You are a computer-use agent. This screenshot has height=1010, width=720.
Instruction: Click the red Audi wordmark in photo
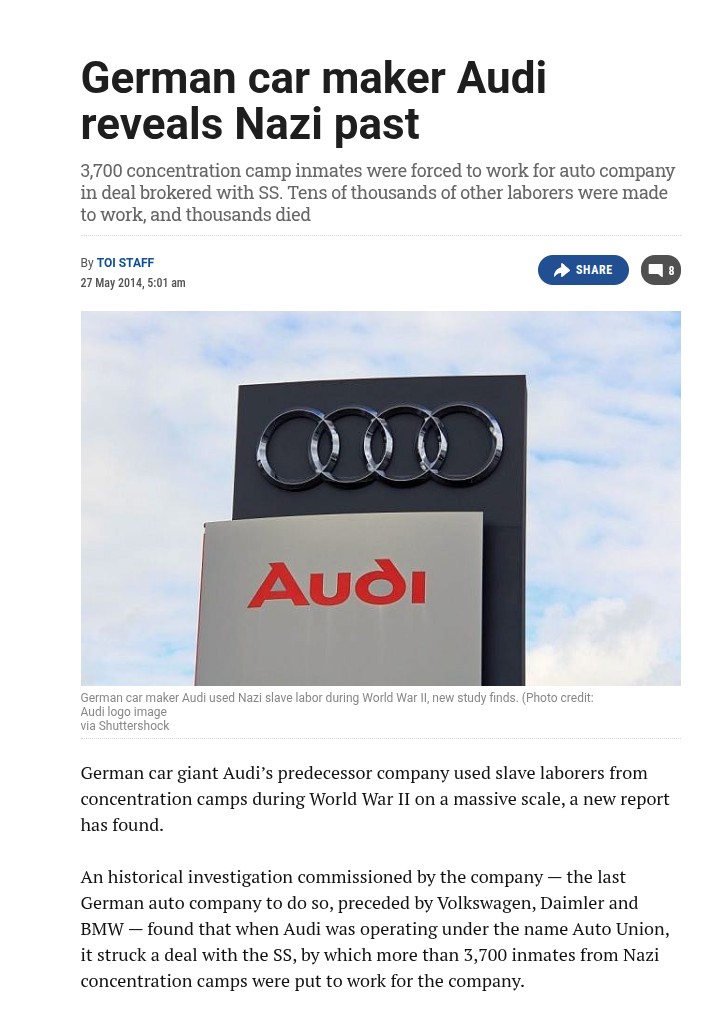click(x=337, y=584)
